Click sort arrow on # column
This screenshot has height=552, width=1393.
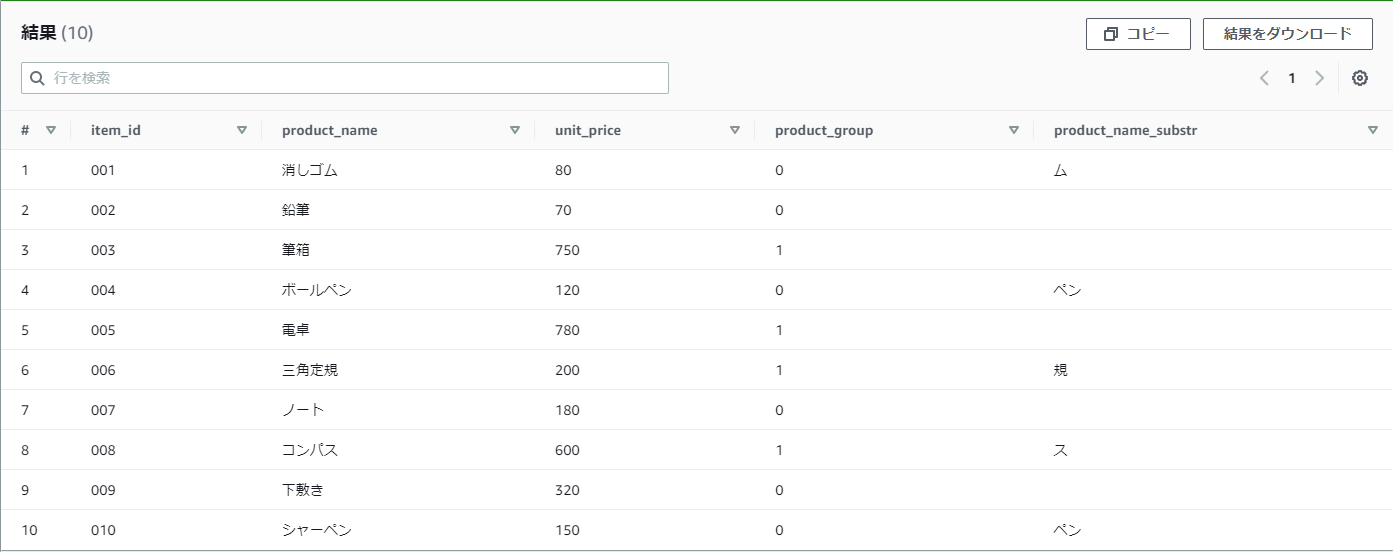coord(51,130)
